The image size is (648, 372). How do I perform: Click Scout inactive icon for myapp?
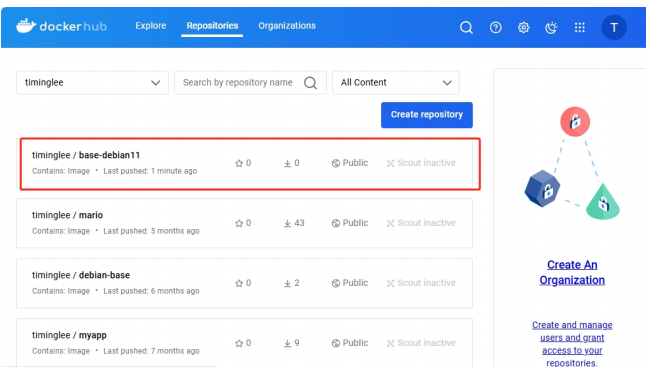pos(390,343)
